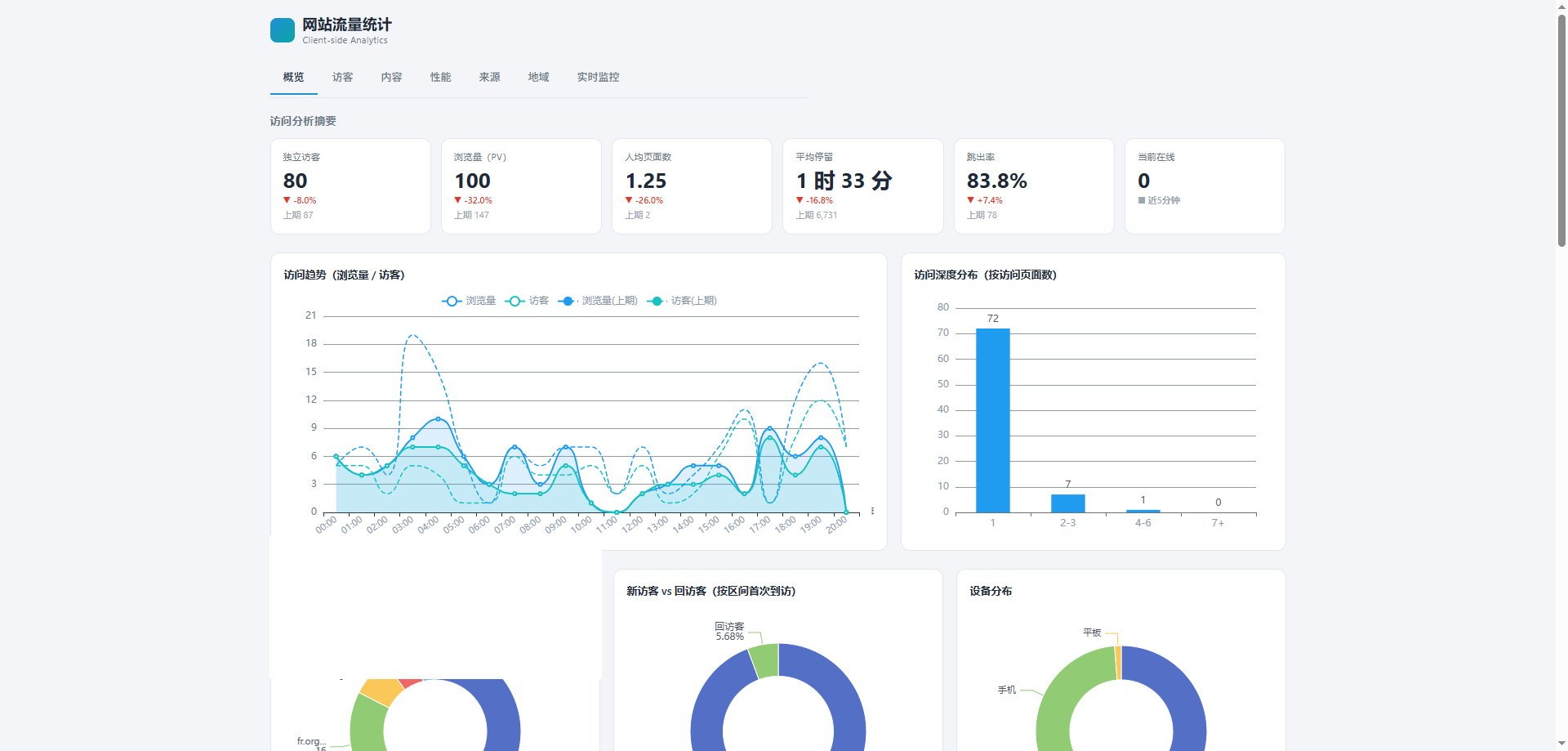Click the 访问分析摘要 heading

(303, 121)
